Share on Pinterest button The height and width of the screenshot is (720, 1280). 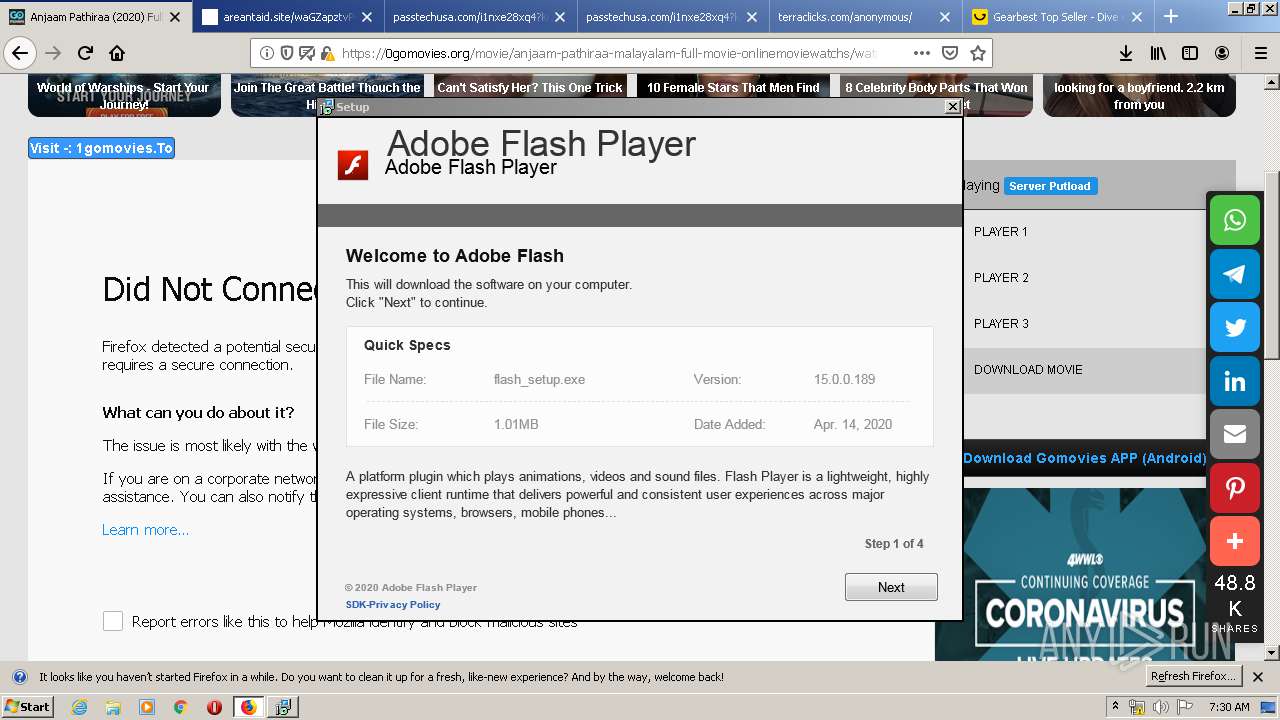[x=1235, y=489]
